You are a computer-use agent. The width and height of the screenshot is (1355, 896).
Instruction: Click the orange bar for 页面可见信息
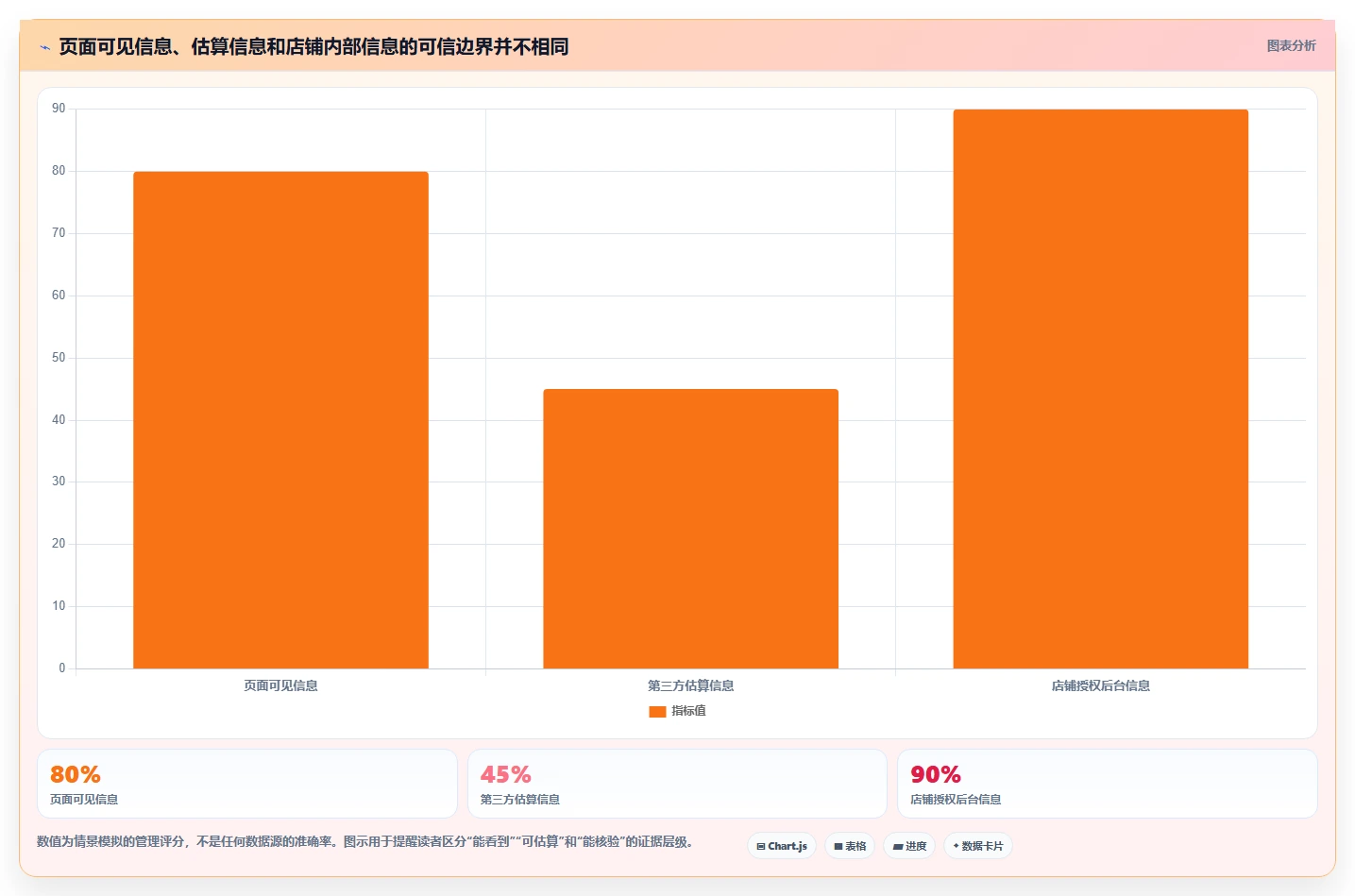(280, 420)
